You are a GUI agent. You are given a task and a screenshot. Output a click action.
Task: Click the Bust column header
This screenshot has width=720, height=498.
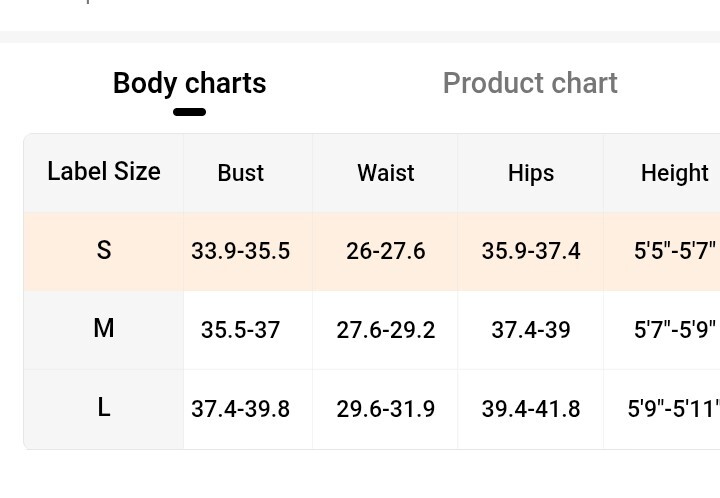[x=241, y=173]
